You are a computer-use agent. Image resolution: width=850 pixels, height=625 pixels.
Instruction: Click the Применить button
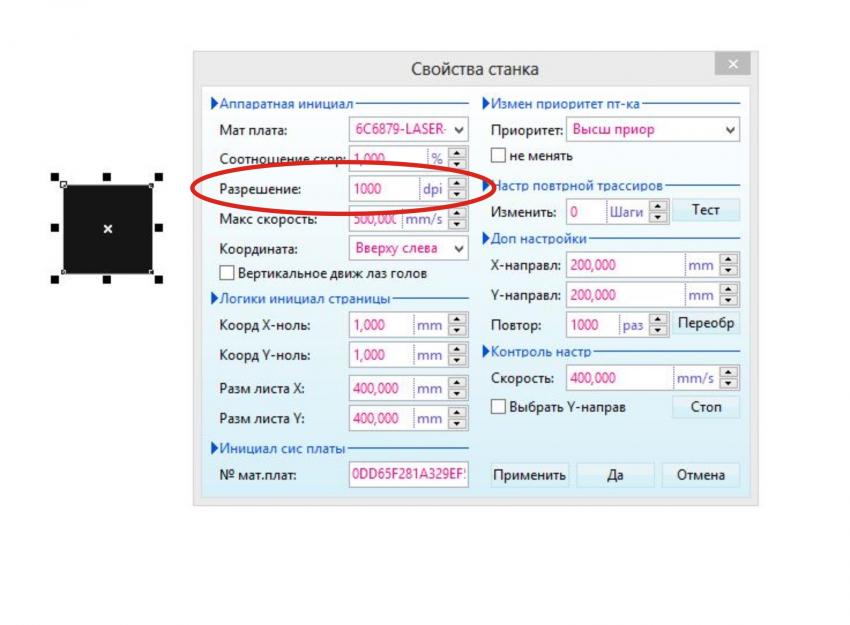(x=529, y=475)
